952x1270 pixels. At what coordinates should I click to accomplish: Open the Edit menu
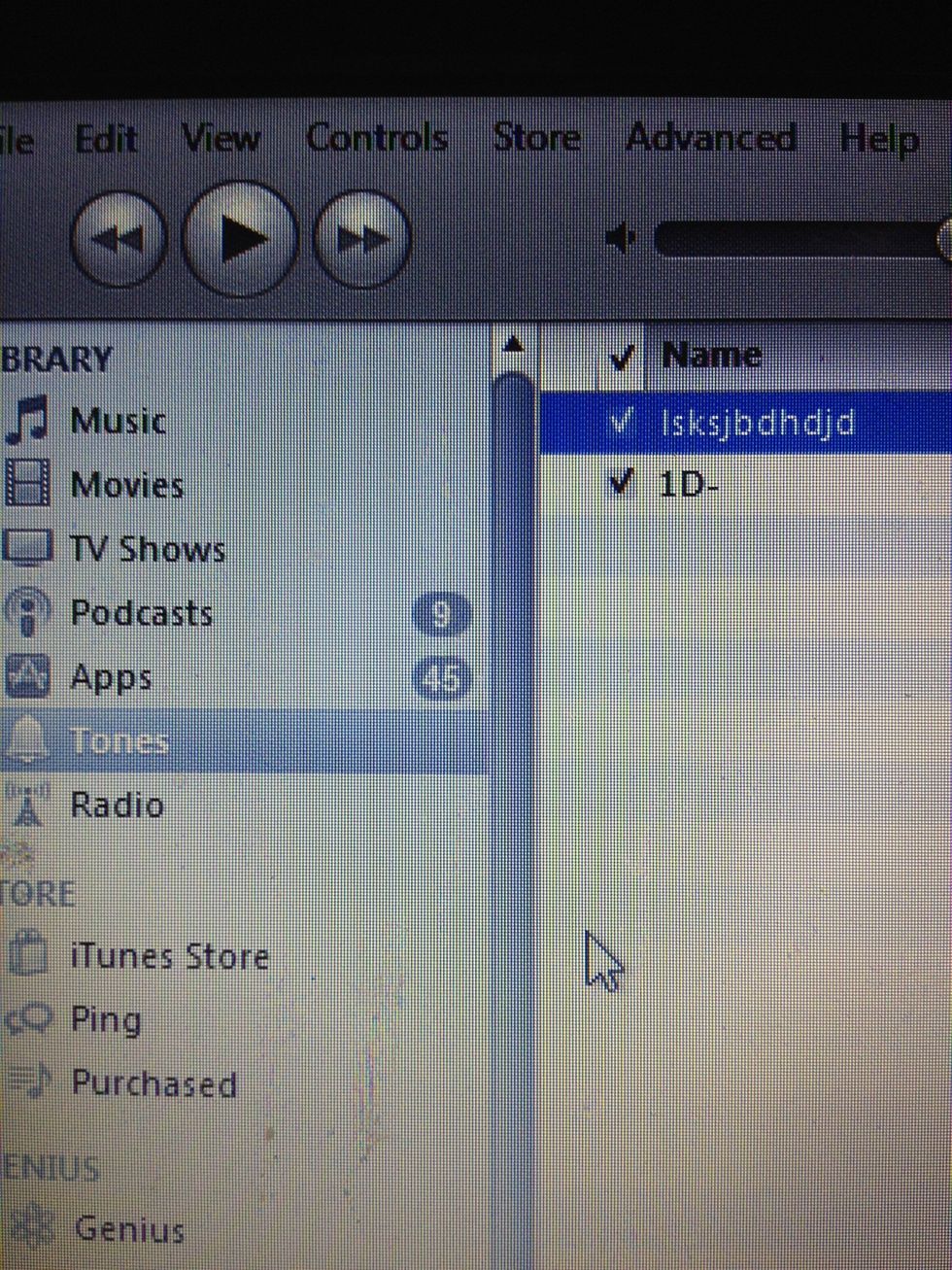[x=106, y=139]
